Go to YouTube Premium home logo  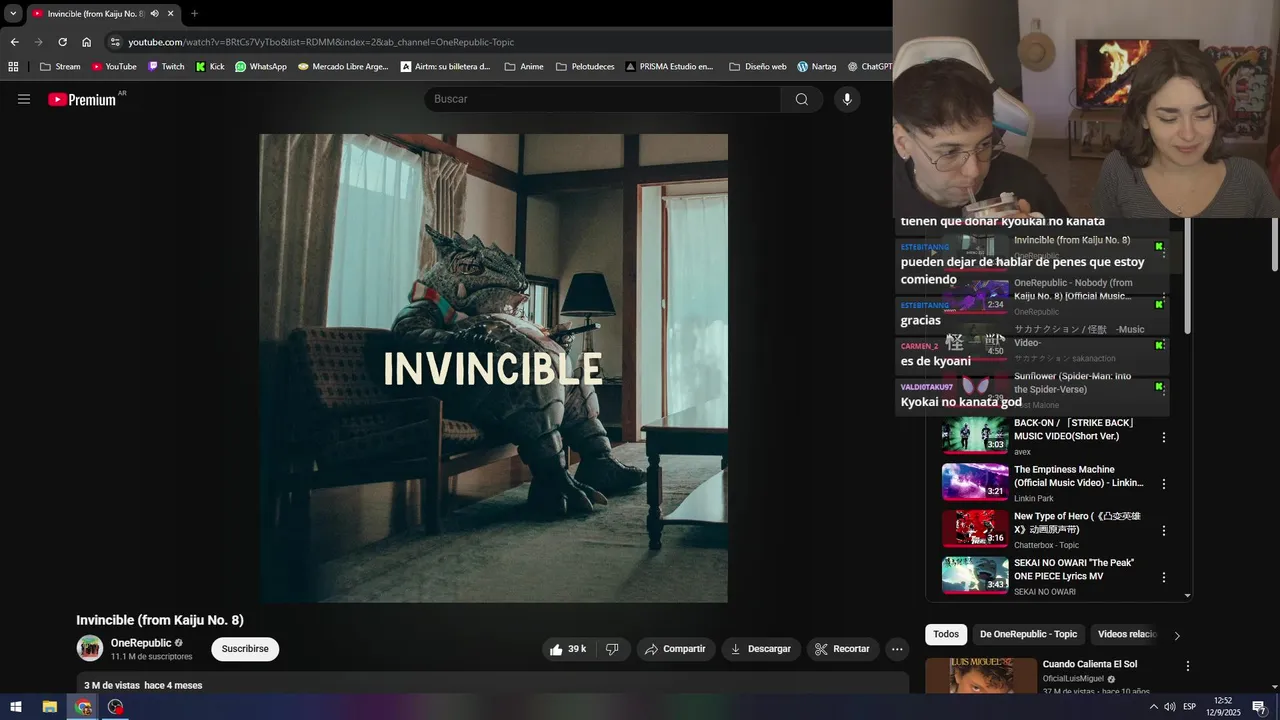click(x=82, y=99)
